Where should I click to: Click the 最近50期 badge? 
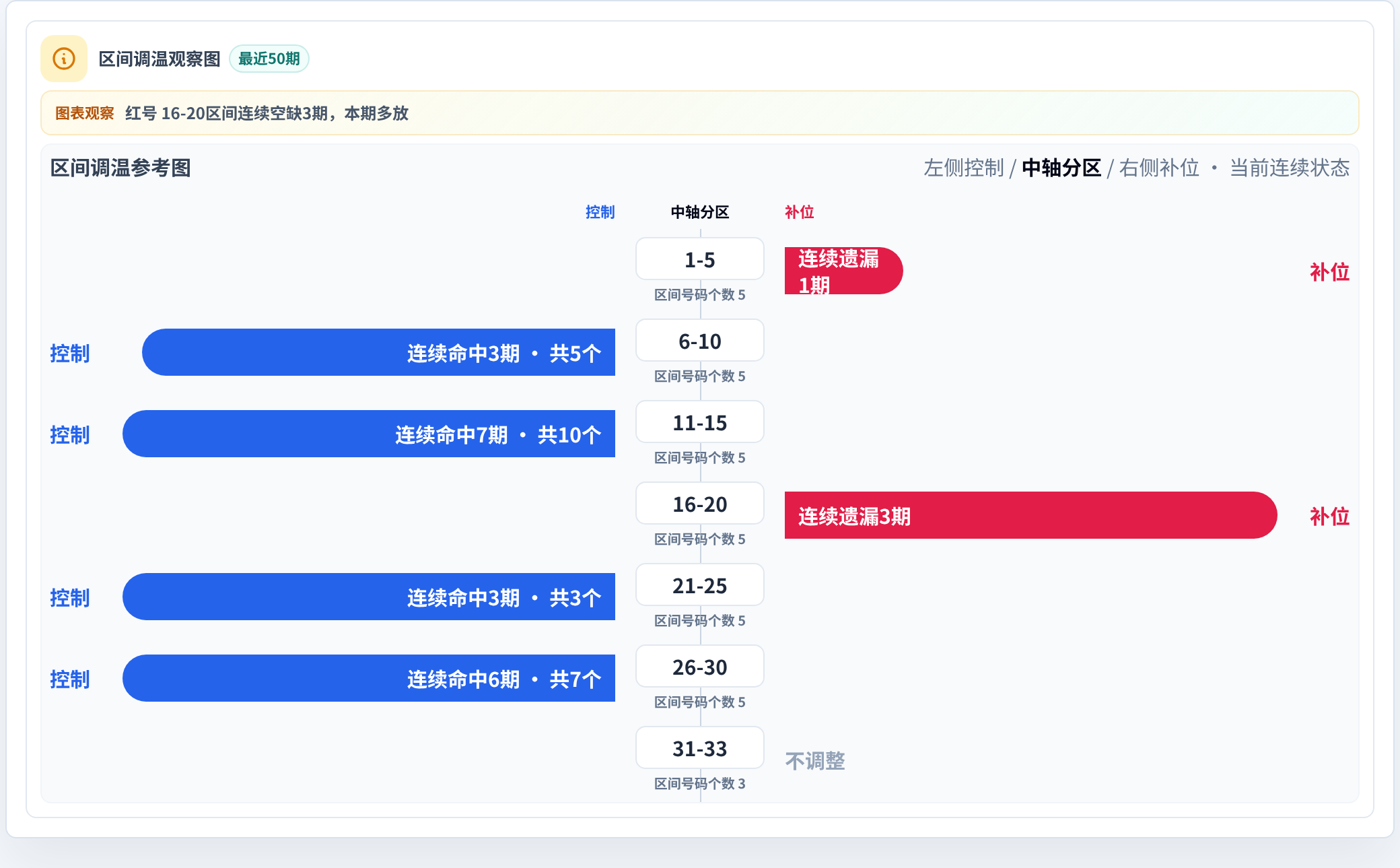(x=269, y=59)
